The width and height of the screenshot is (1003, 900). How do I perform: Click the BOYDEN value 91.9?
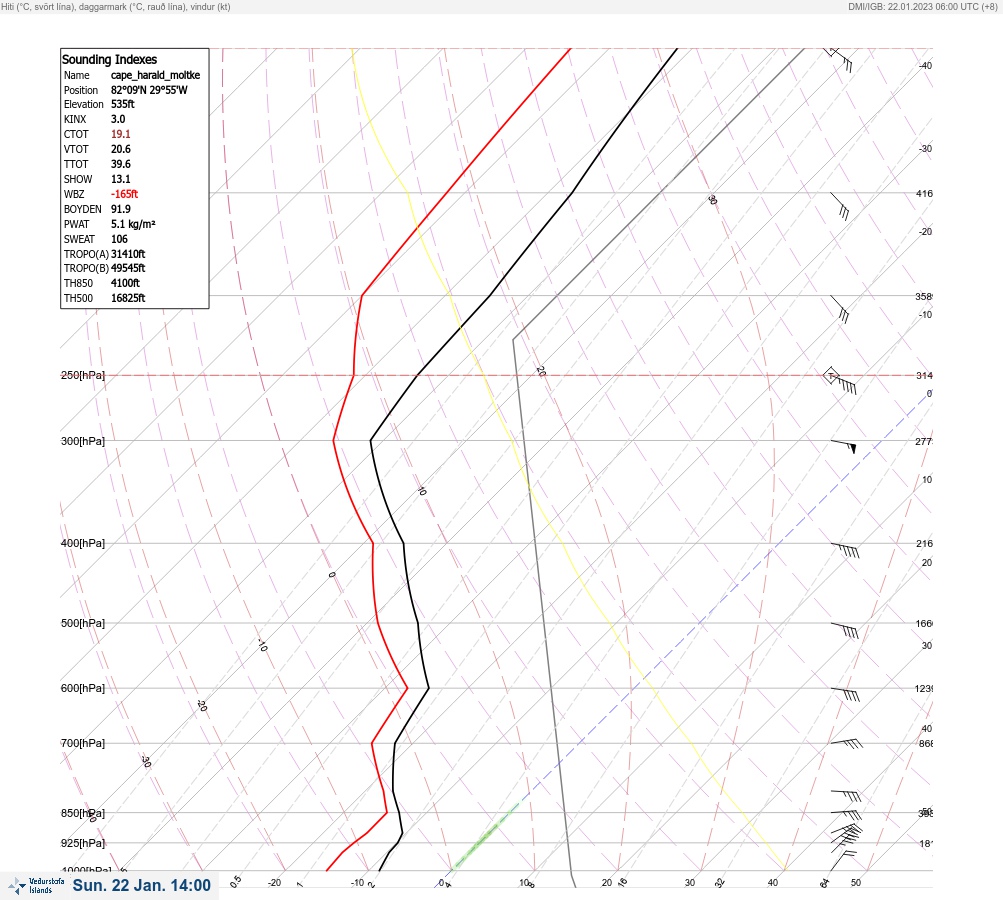tap(121, 209)
